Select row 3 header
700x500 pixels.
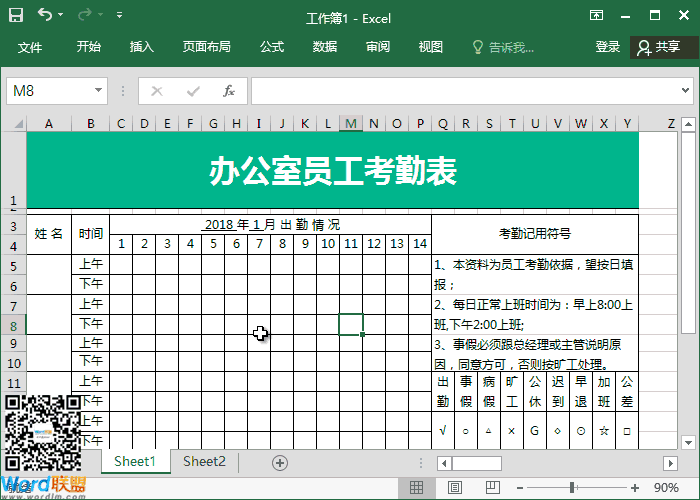(x=13, y=226)
